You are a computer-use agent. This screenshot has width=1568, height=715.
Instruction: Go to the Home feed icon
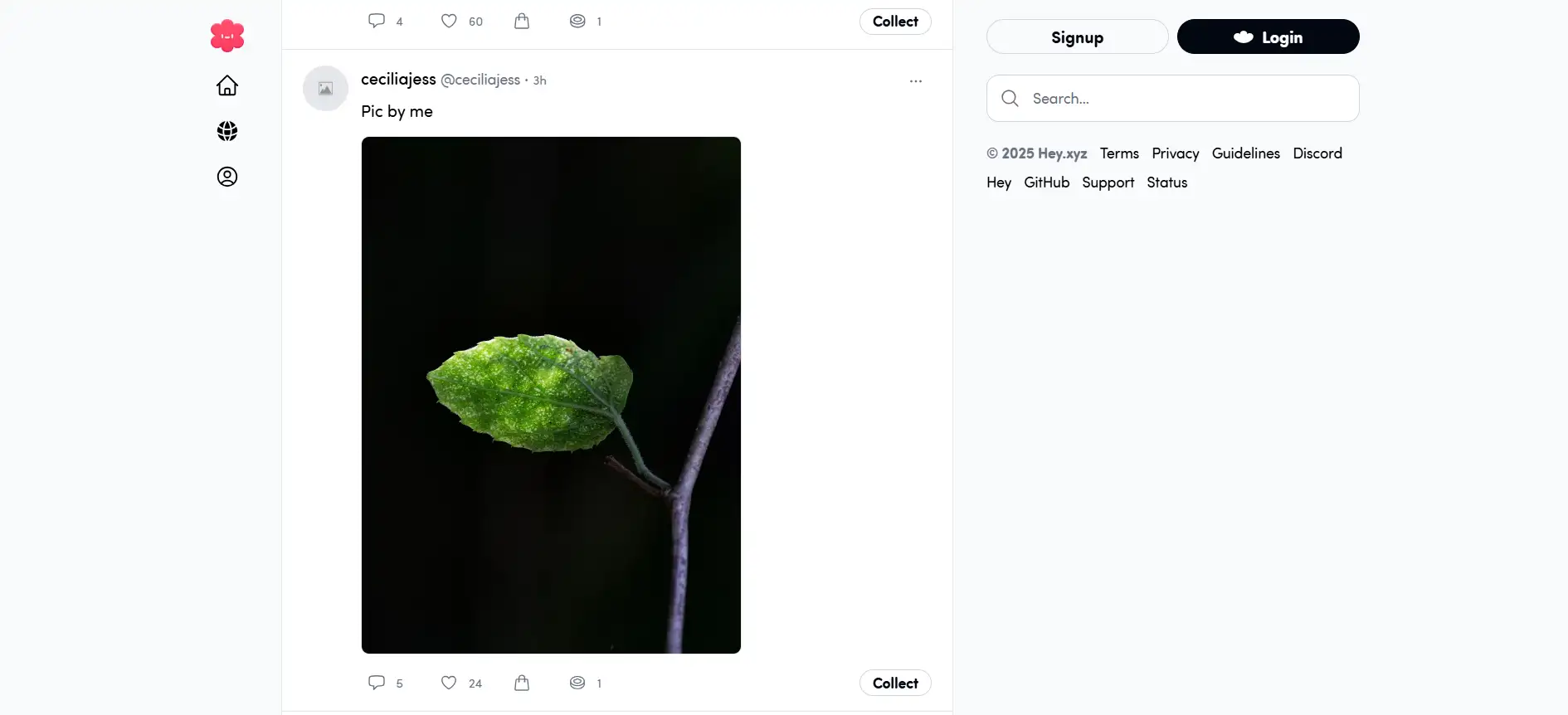coord(227,86)
